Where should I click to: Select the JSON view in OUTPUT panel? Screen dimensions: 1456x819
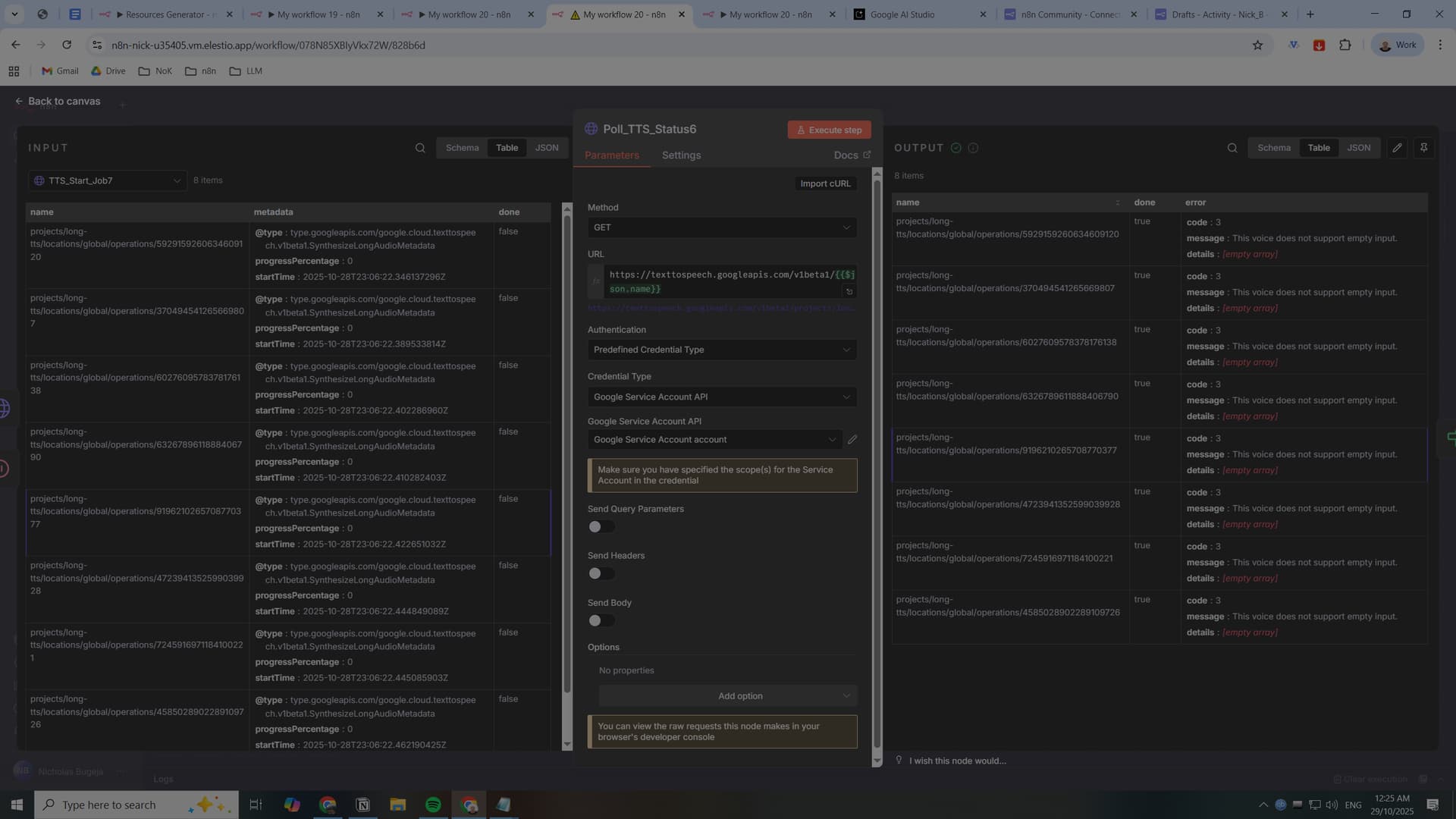pos(1358,148)
